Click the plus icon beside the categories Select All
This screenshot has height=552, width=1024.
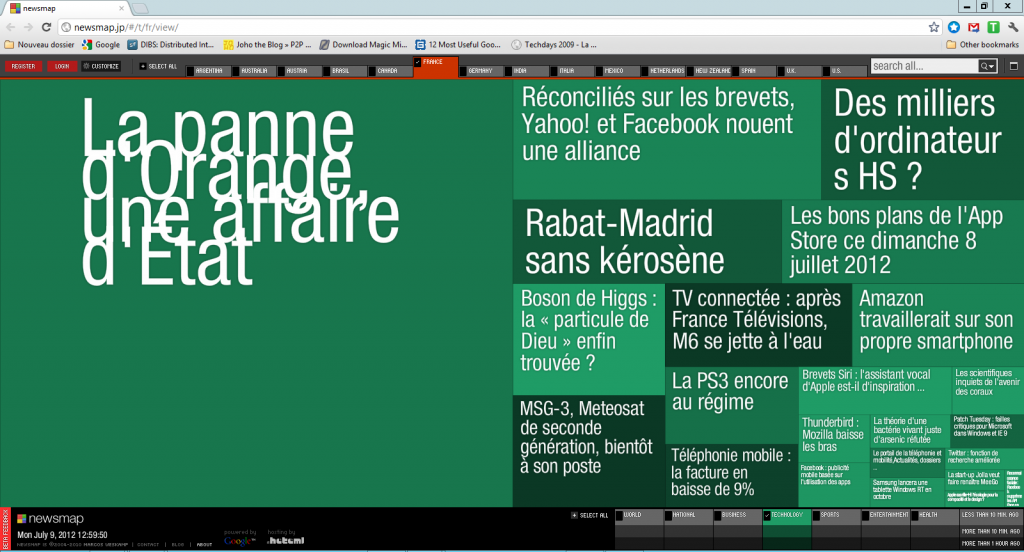pos(574,515)
